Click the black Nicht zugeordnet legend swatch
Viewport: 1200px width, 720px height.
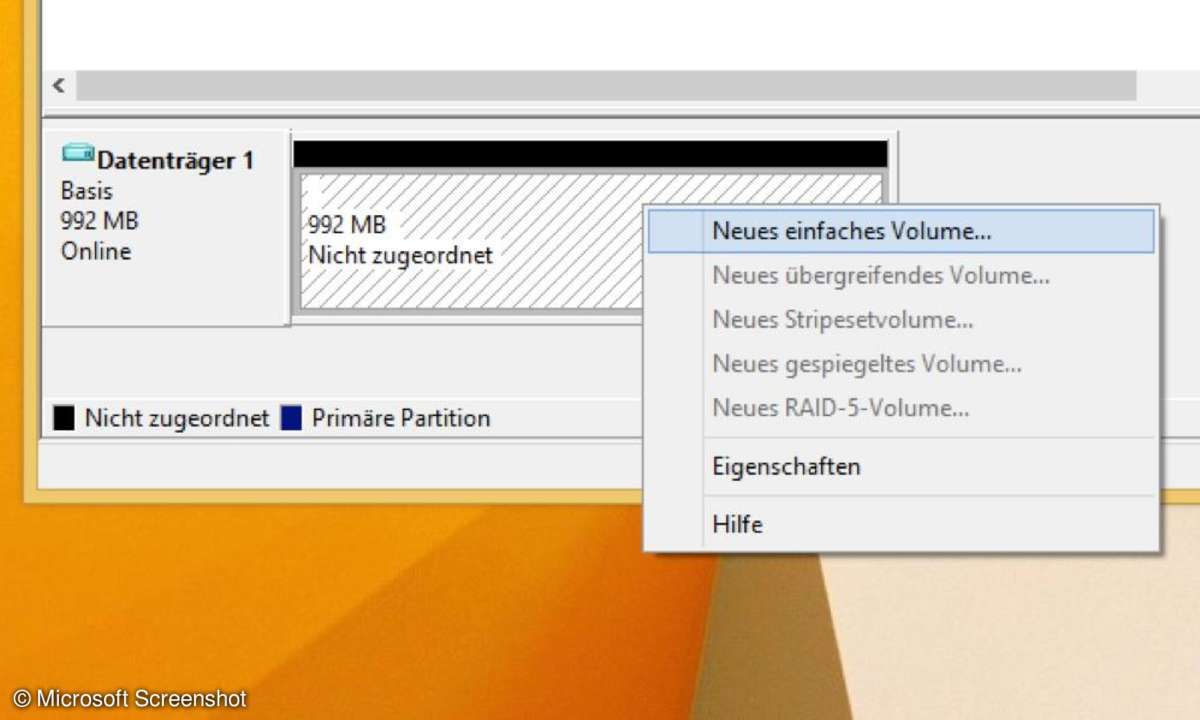pos(64,418)
